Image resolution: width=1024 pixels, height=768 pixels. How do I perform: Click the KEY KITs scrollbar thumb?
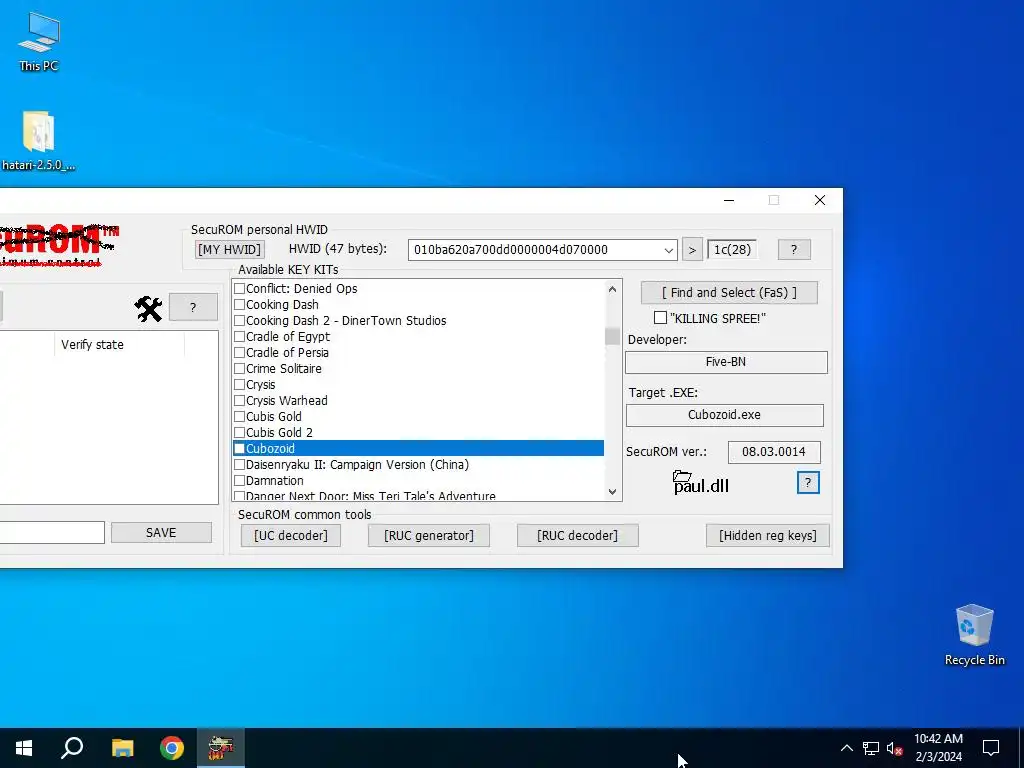click(x=612, y=336)
